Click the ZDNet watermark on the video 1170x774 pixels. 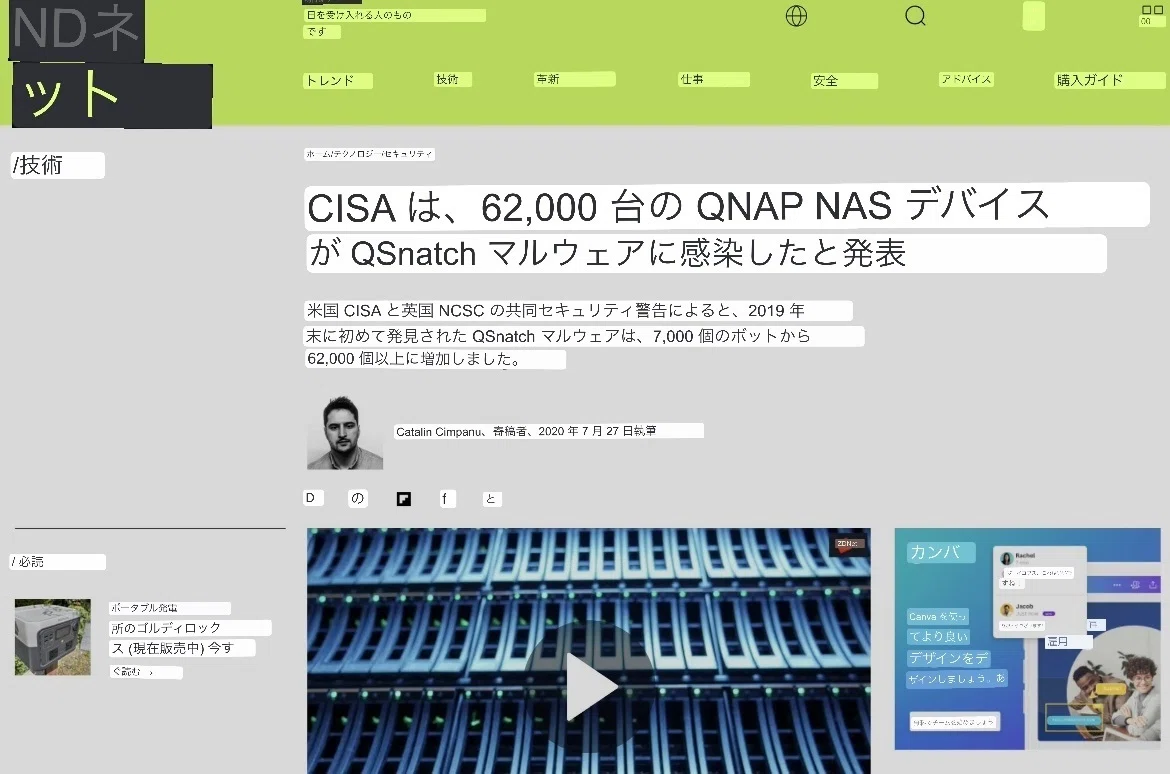click(850, 545)
